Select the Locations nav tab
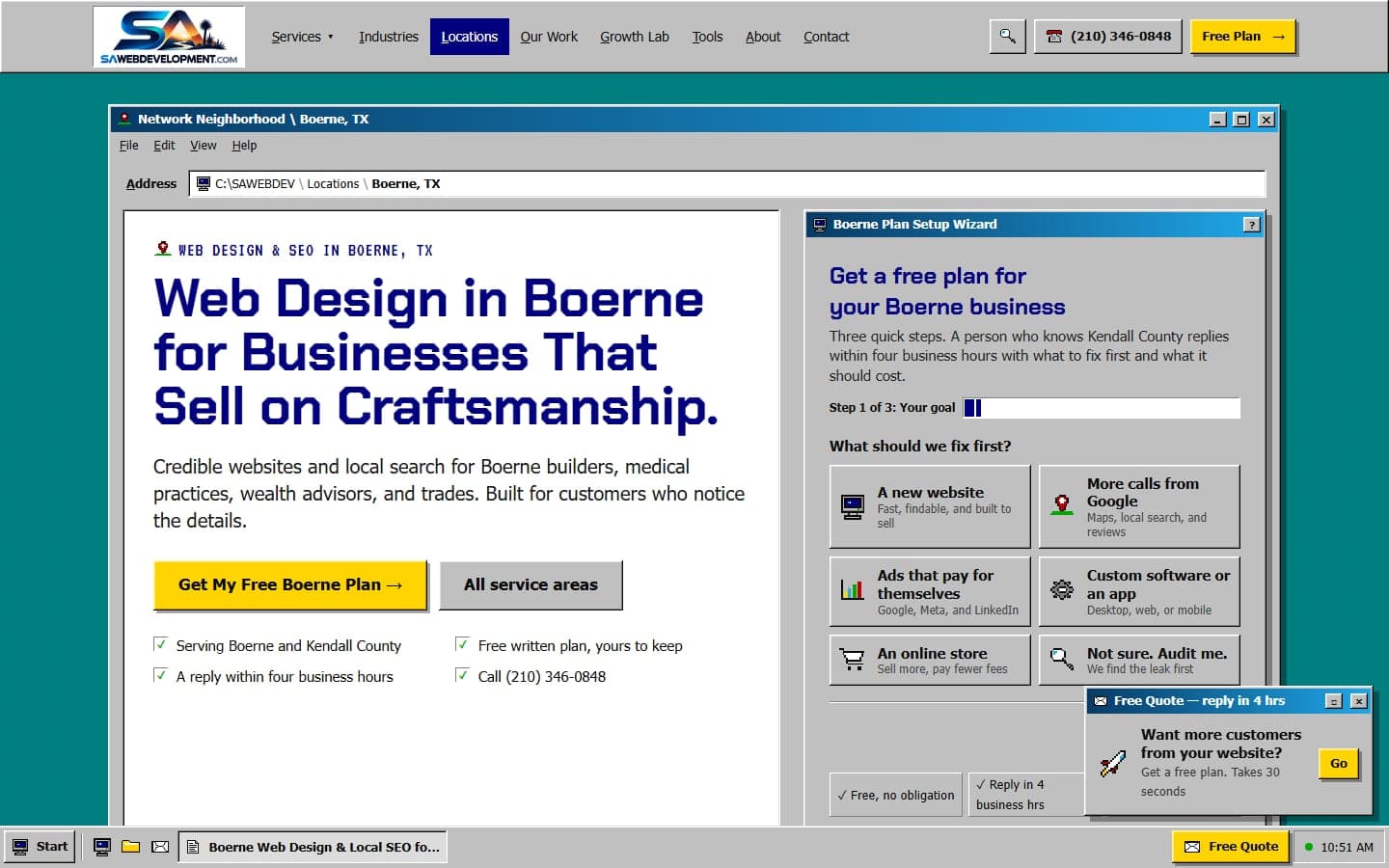The height and width of the screenshot is (868, 1389). coord(470,37)
